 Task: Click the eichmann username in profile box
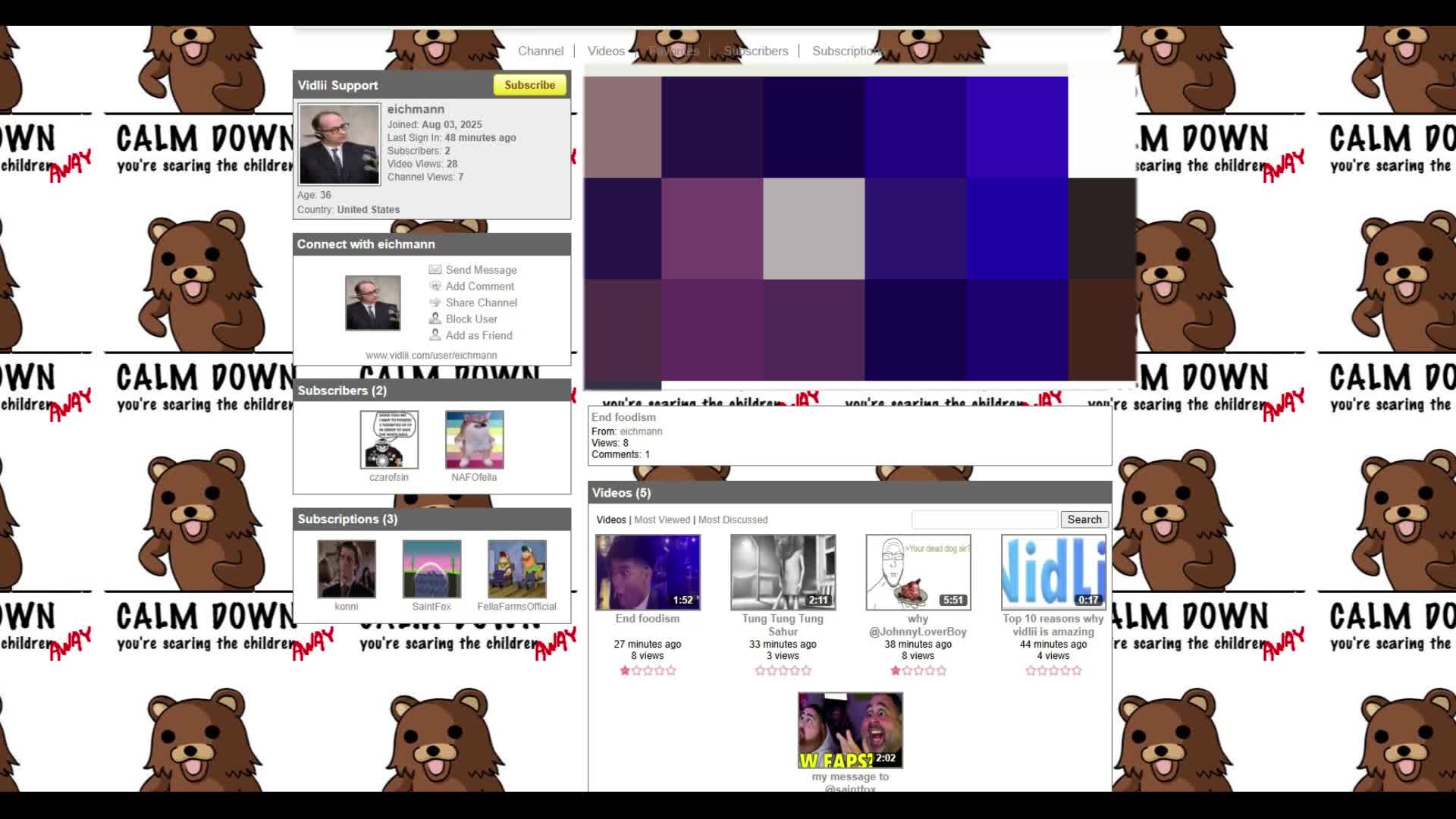point(416,109)
